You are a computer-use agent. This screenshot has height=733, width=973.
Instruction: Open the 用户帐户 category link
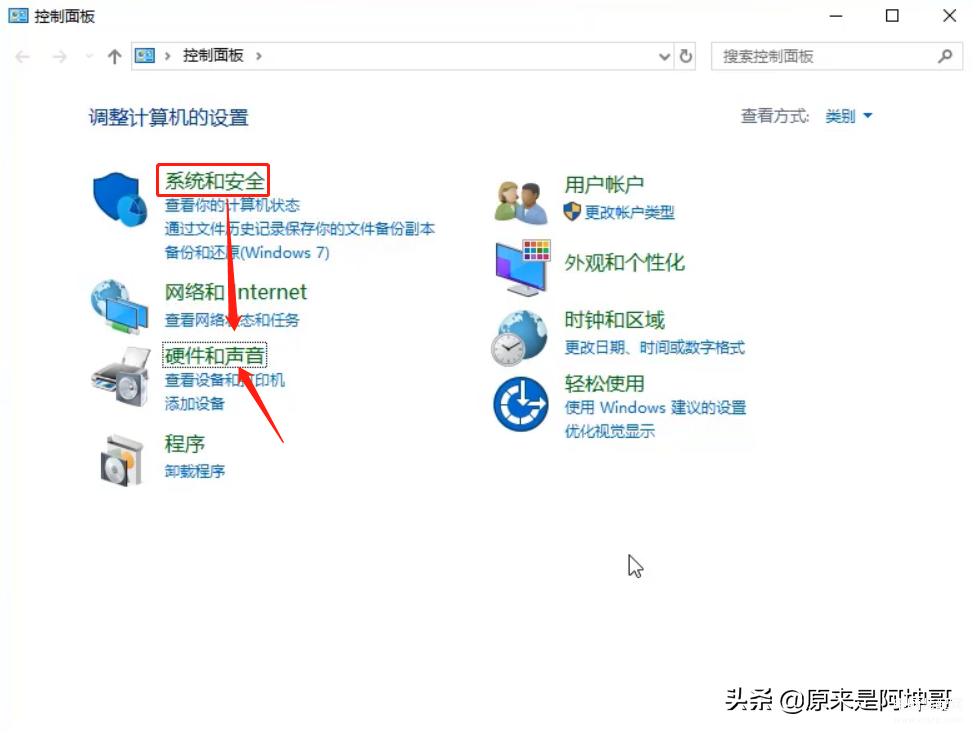pyautogui.click(x=604, y=185)
